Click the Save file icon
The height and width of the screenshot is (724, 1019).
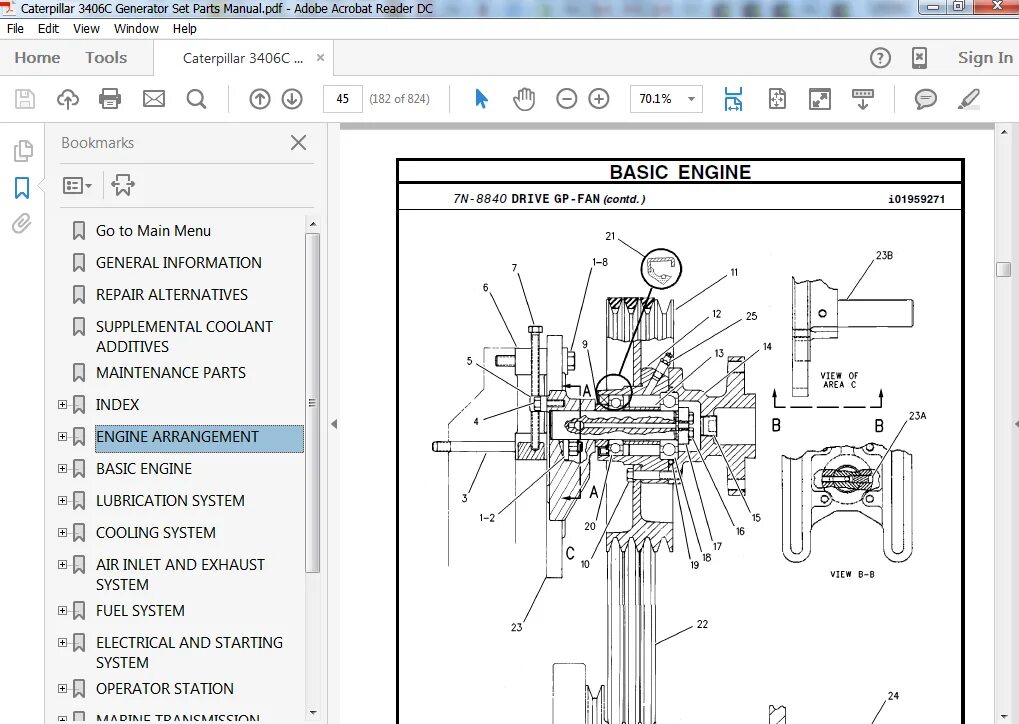(x=25, y=99)
